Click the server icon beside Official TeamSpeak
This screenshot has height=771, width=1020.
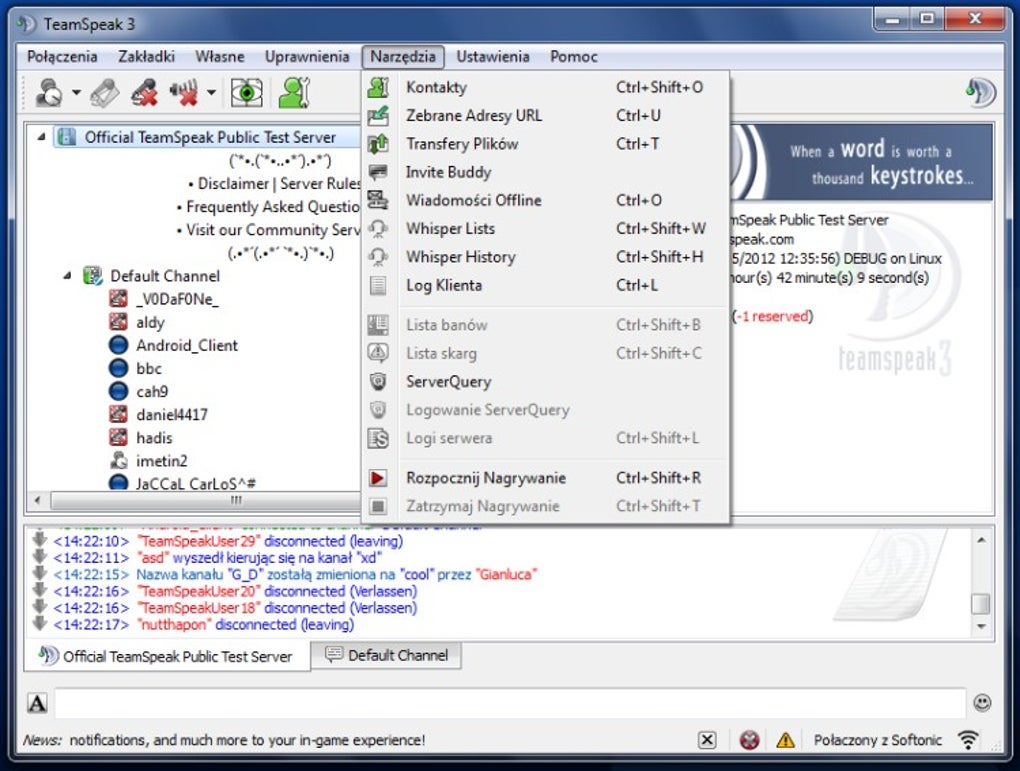point(66,137)
